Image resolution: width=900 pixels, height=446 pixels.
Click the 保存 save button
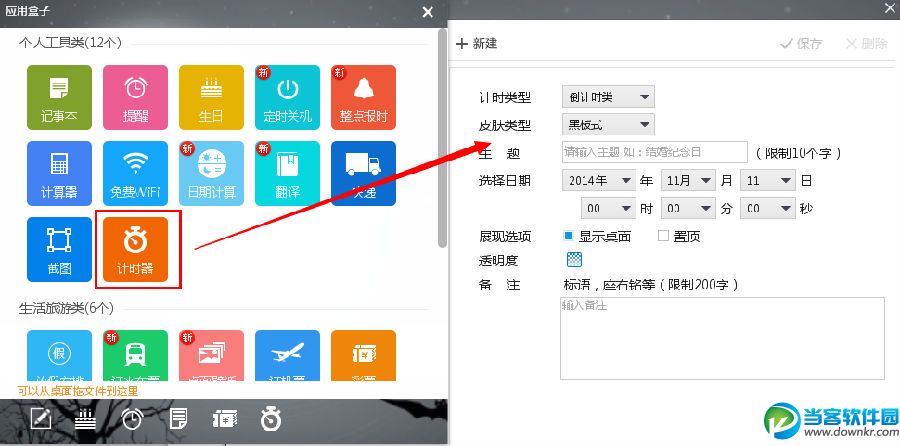point(801,44)
